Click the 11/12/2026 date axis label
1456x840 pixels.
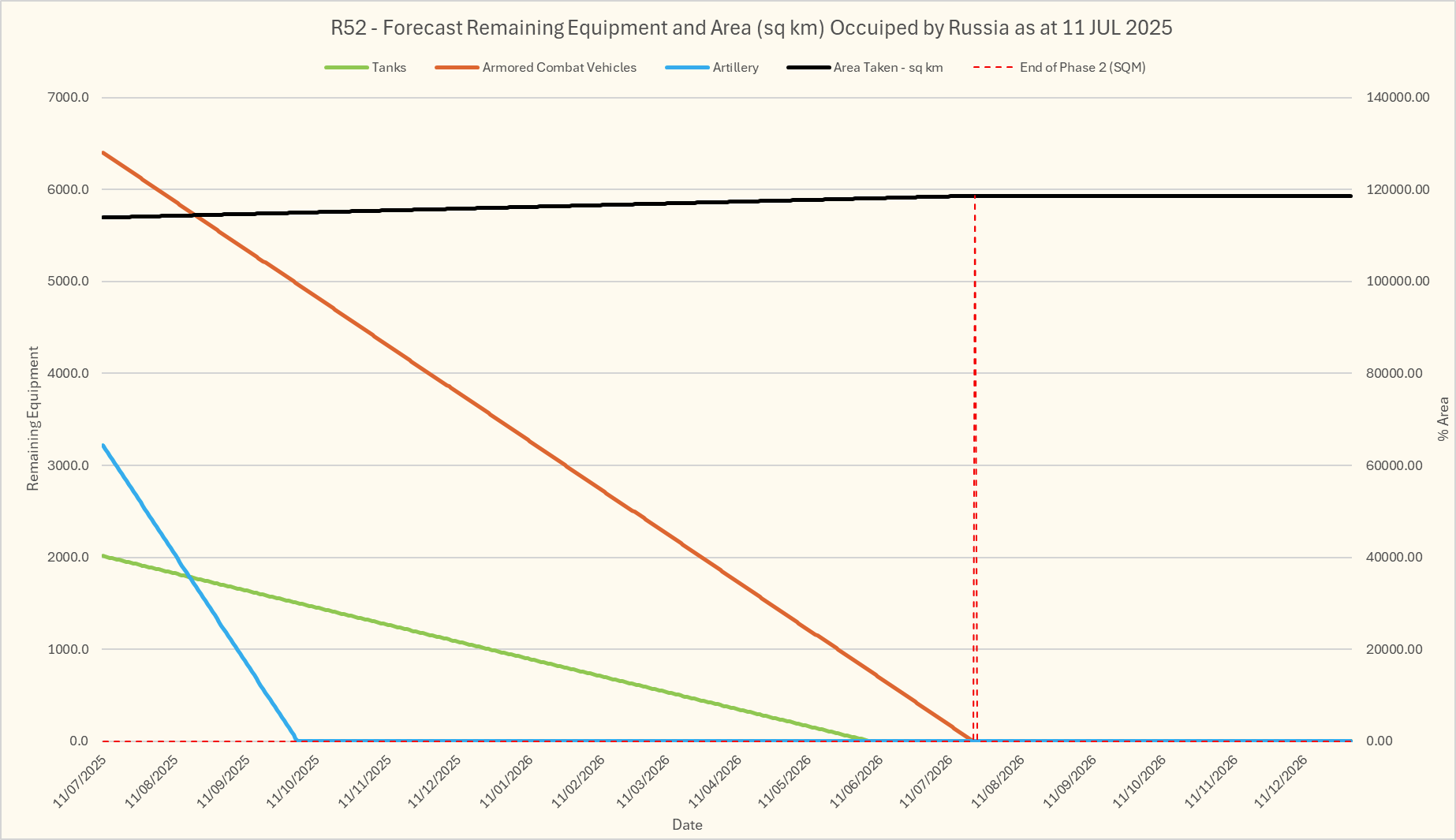[1282, 781]
